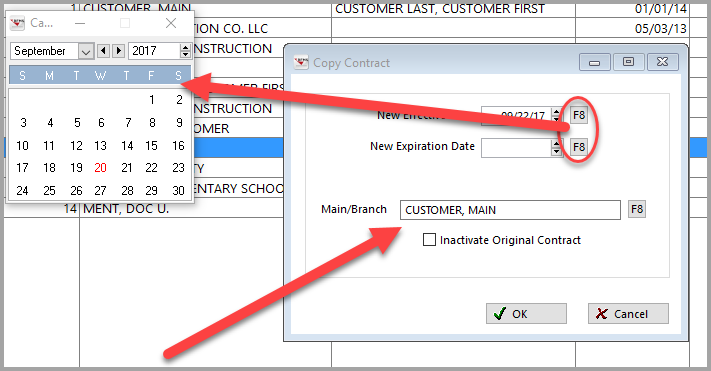711x371 pixels.
Task: Click the New Effective Date field
Action: coord(516,116)
